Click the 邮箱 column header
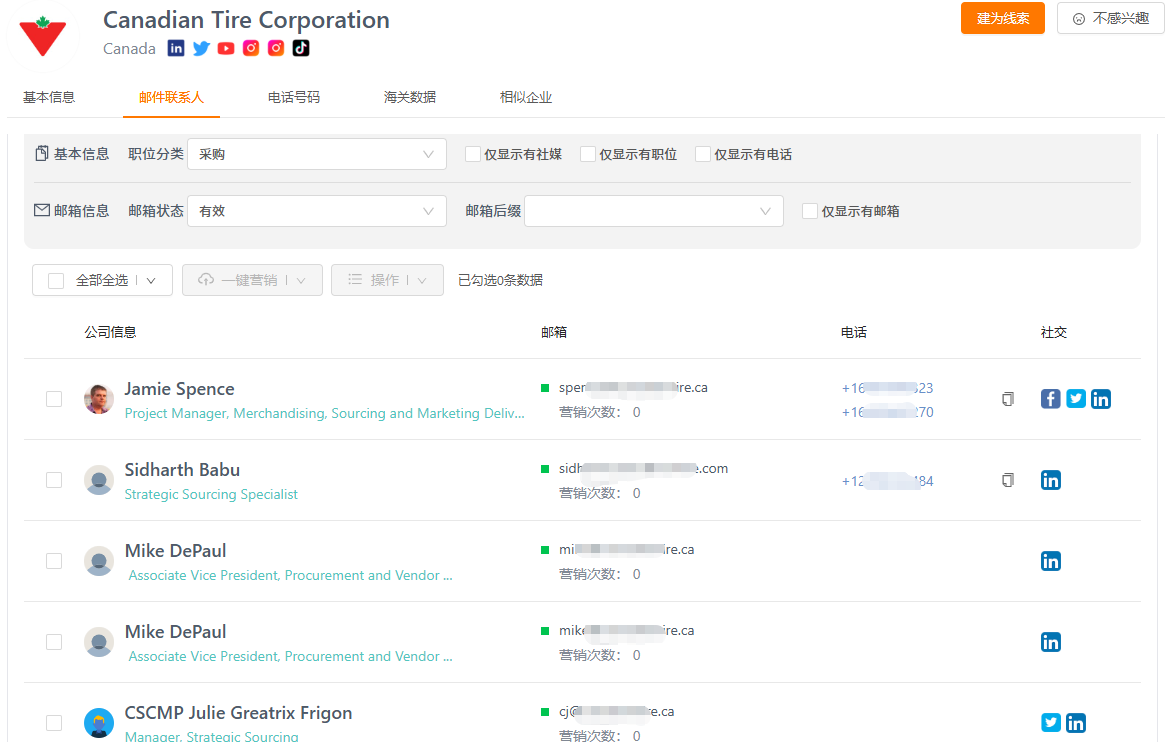This screenshot has height=742, width=1169. (x=554, y=332)
